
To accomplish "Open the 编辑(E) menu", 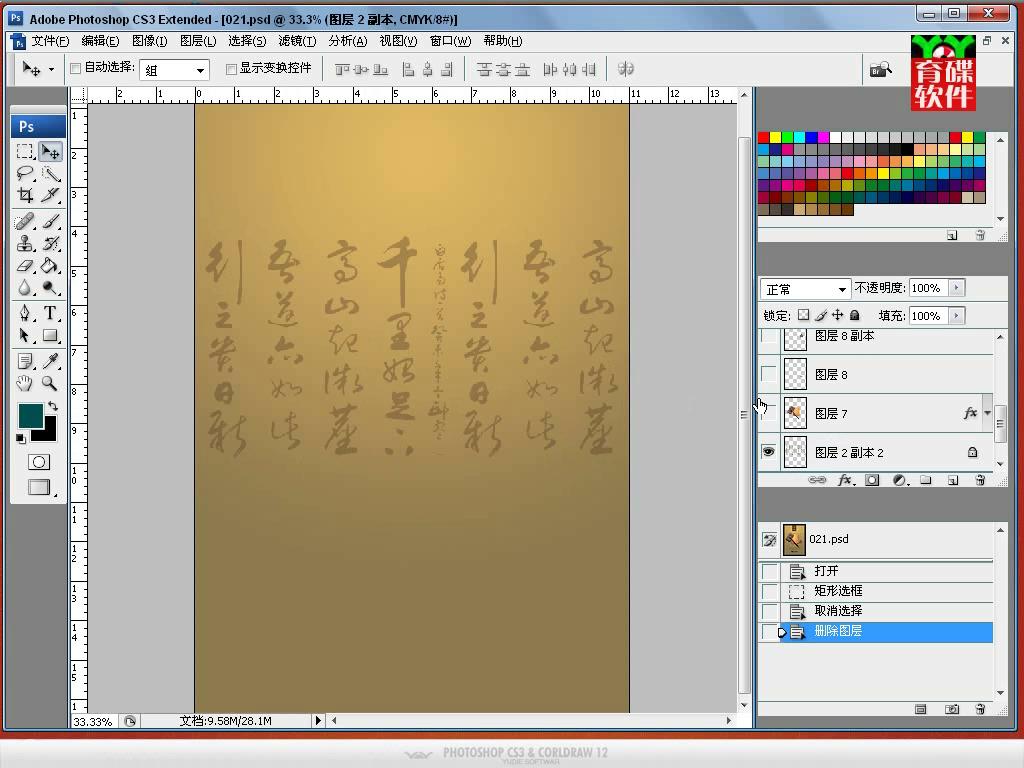I will (x=100, y=41).
